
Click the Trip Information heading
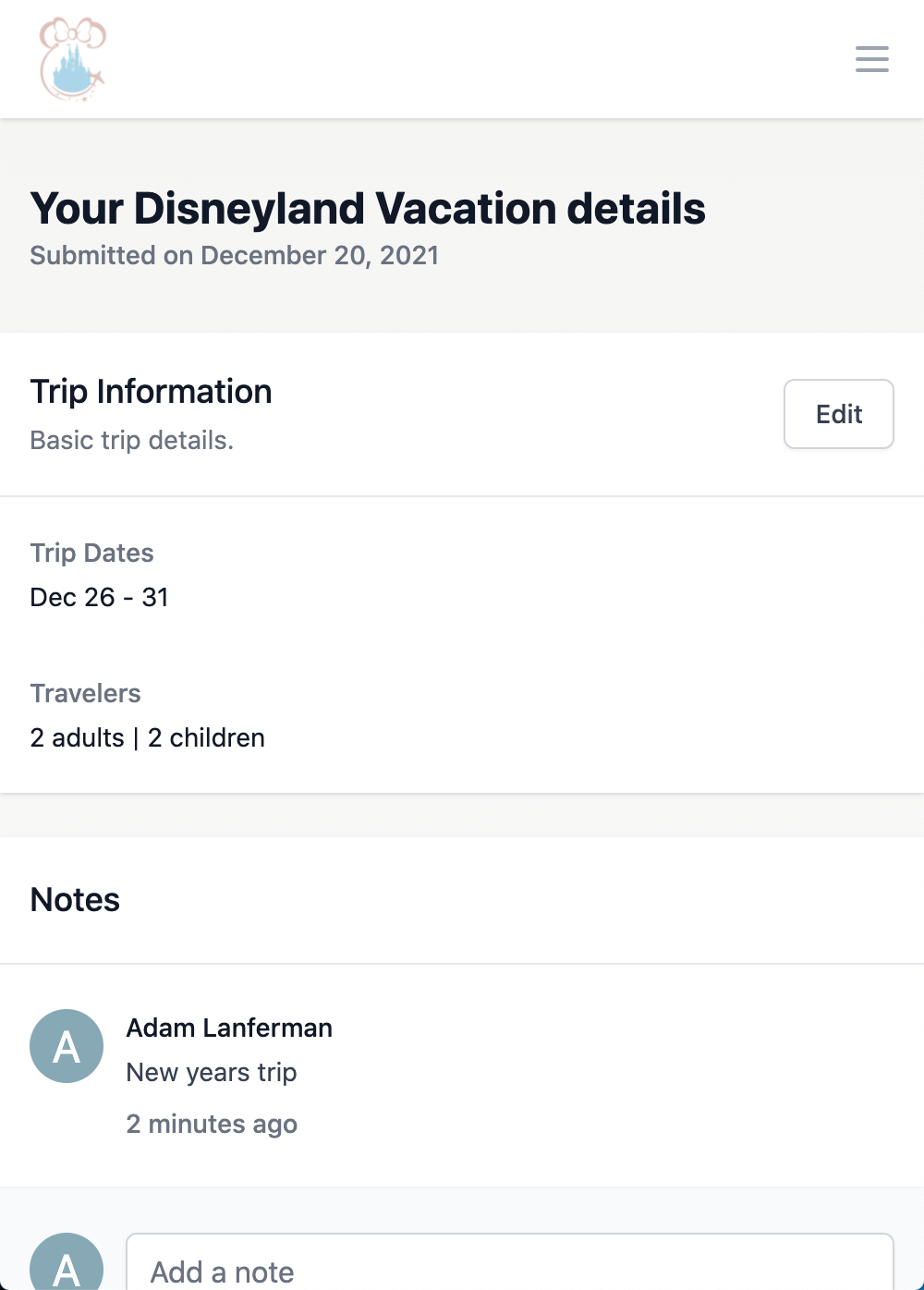click(x=151, y=391)
